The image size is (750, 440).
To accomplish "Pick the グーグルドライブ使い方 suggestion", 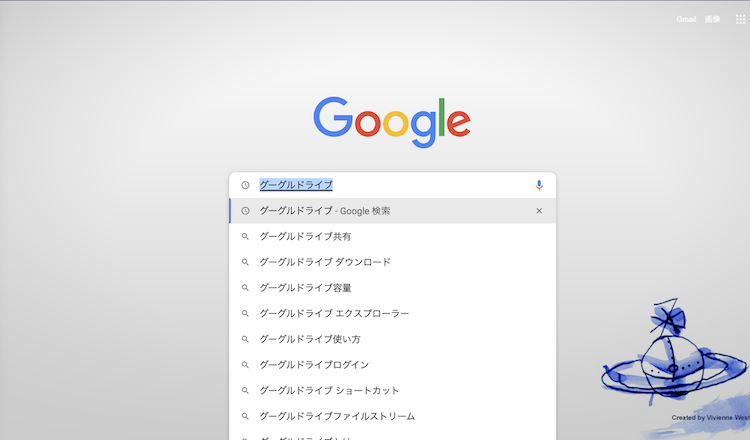I will 310,339.
